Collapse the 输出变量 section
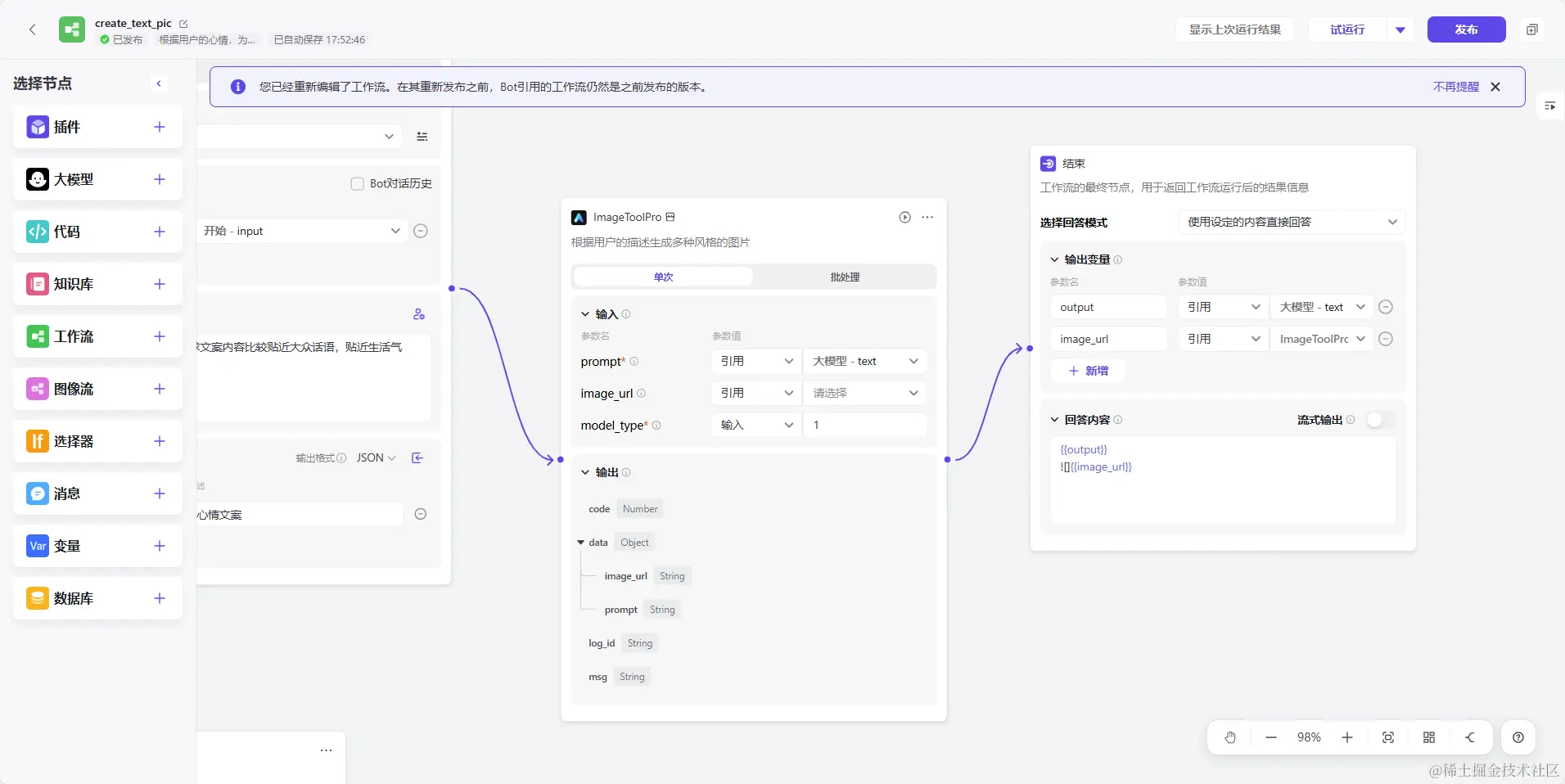Image resolution: width=1565 pixels, height=784 pixels. tap(1055, 259)
